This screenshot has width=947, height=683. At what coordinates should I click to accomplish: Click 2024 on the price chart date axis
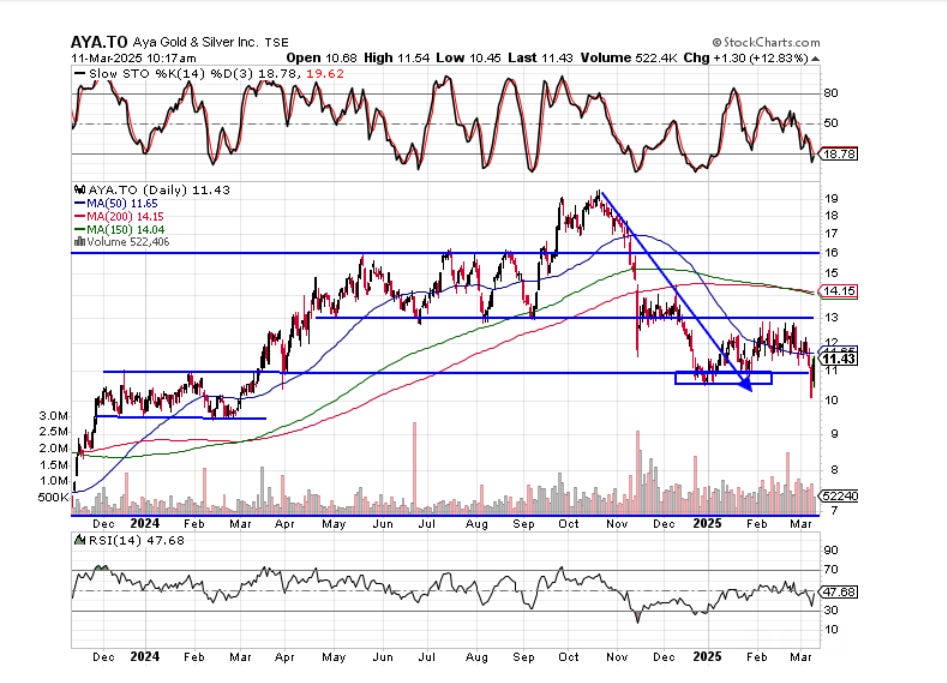coord(145,524)
